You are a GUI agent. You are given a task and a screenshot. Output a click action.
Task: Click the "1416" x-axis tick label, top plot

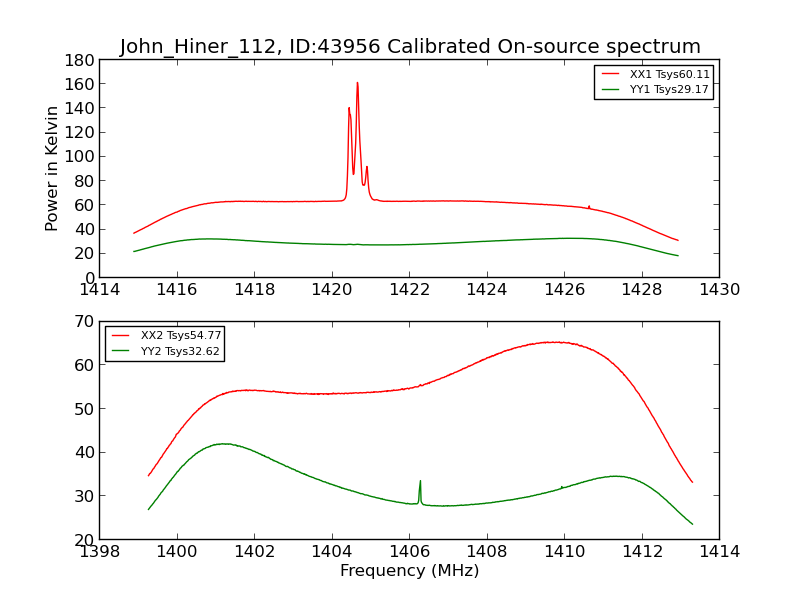click(177, 290)
